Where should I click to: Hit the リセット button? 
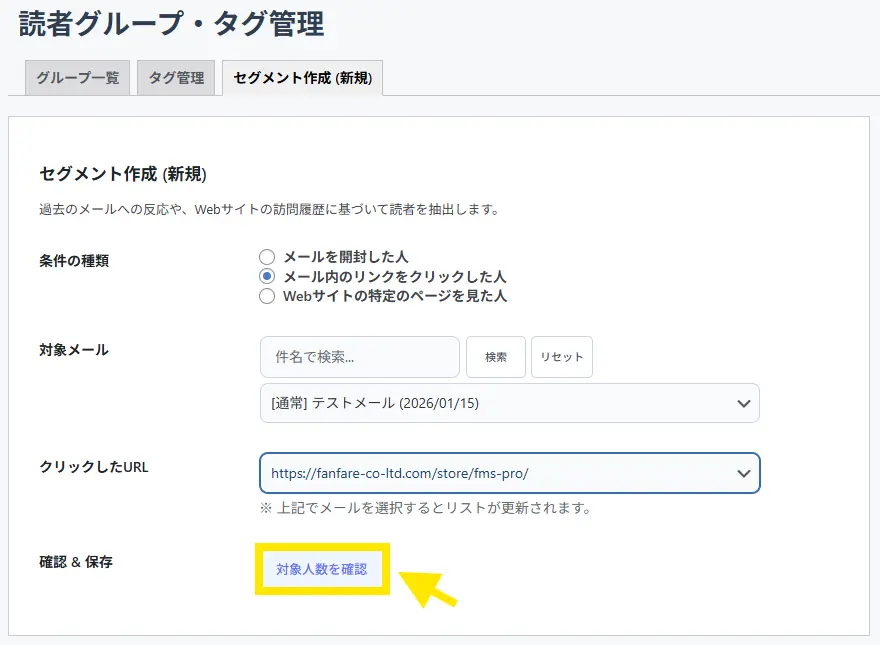(561, 357)
